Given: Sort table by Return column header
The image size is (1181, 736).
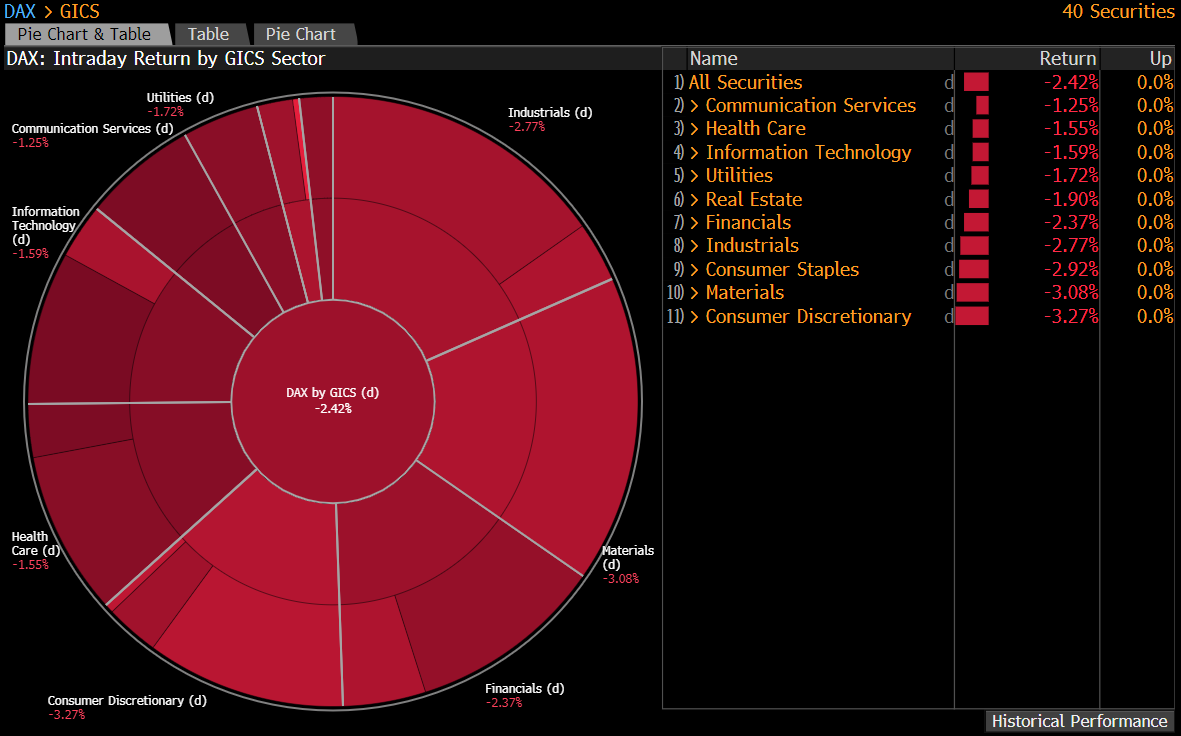Looking at the screenshot, I should click(x=1067, y=59).
